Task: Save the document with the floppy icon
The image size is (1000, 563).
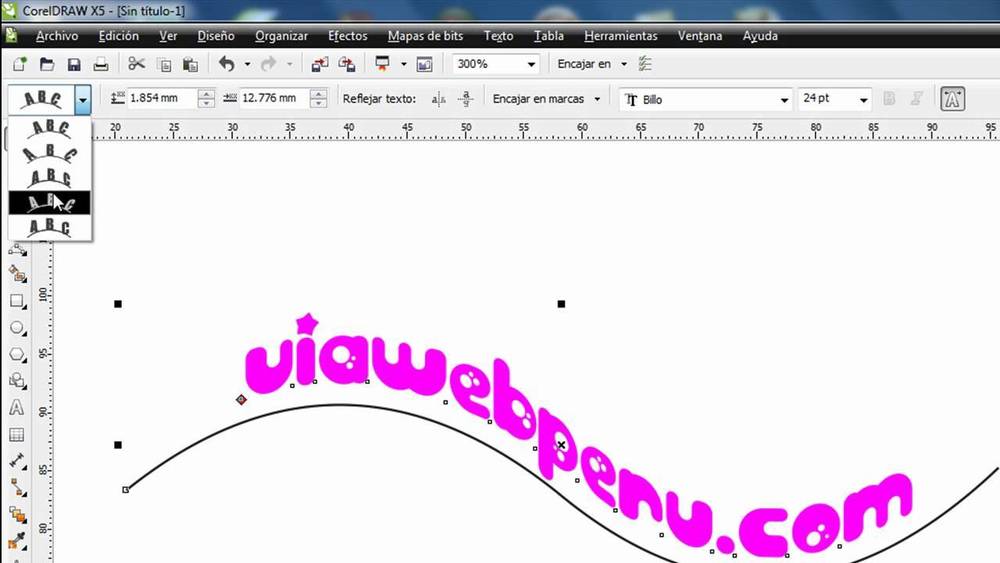Action: pos(74,64)
